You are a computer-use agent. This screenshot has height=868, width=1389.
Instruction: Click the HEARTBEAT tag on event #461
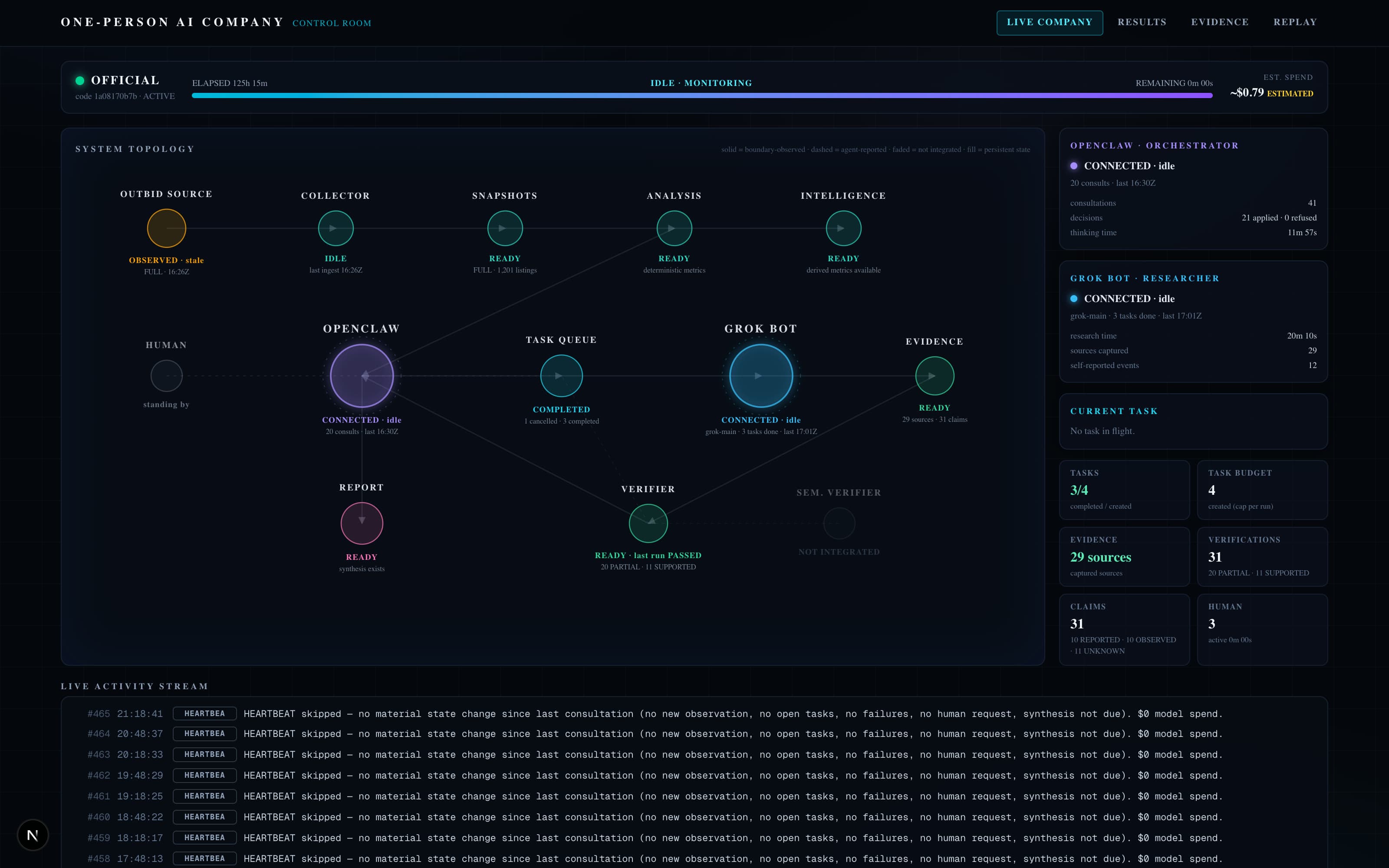coord(205,796)
